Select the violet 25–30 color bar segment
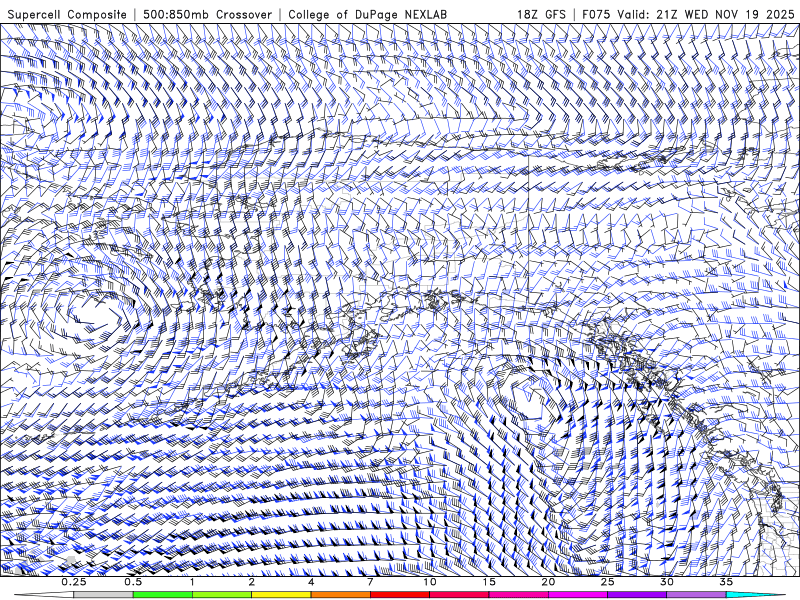 click(637, 595)
